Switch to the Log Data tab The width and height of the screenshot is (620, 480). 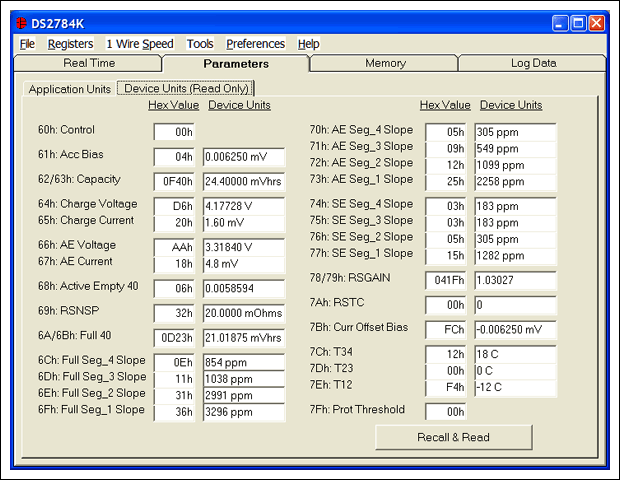[x=533, y=63]
